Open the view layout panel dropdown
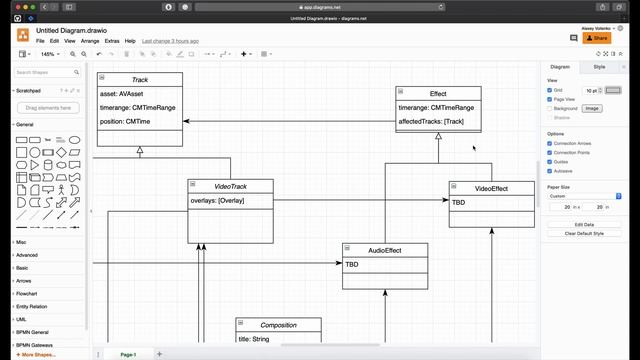This screenshot has width=640, height=360. click(24, 54)
